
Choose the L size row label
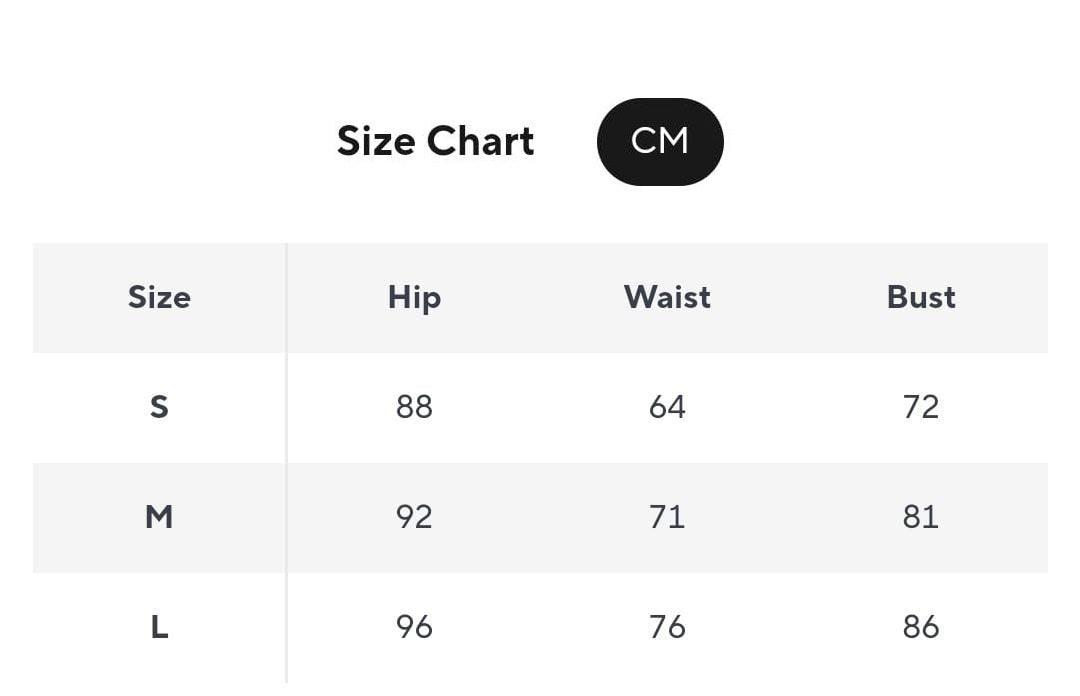coord(159,627)
